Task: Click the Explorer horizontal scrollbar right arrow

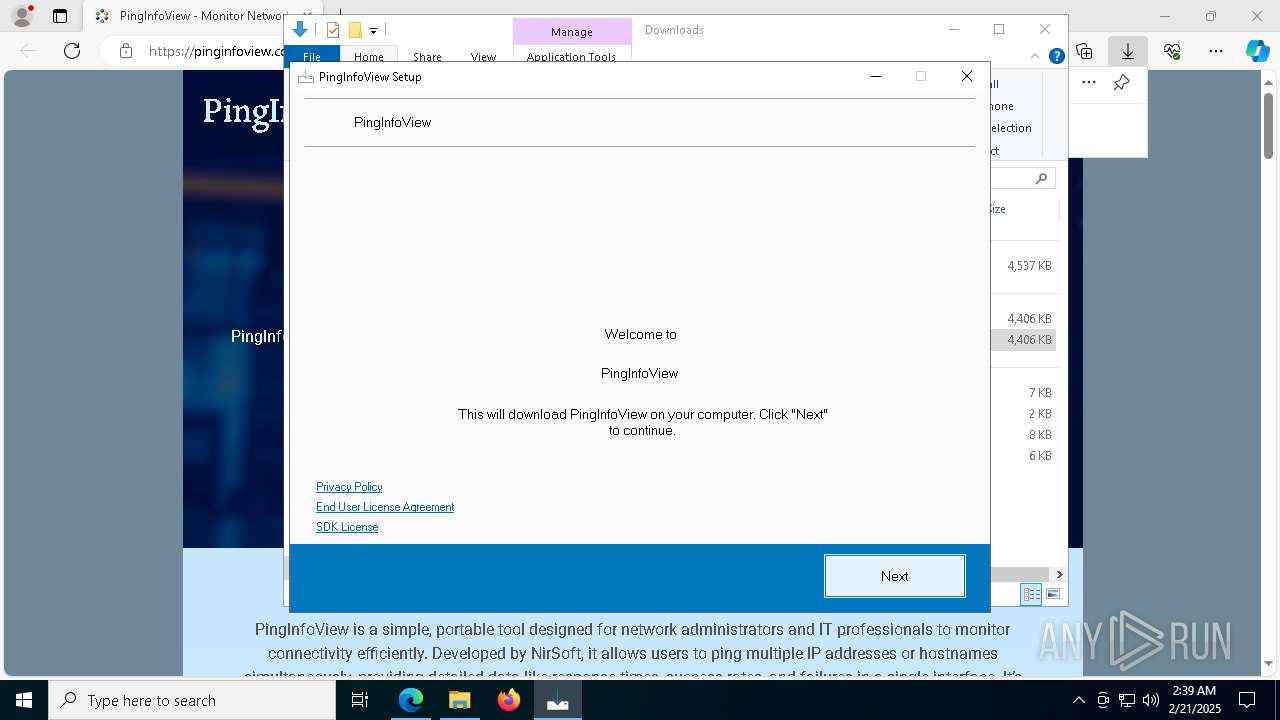Action: click(1059, 574)
